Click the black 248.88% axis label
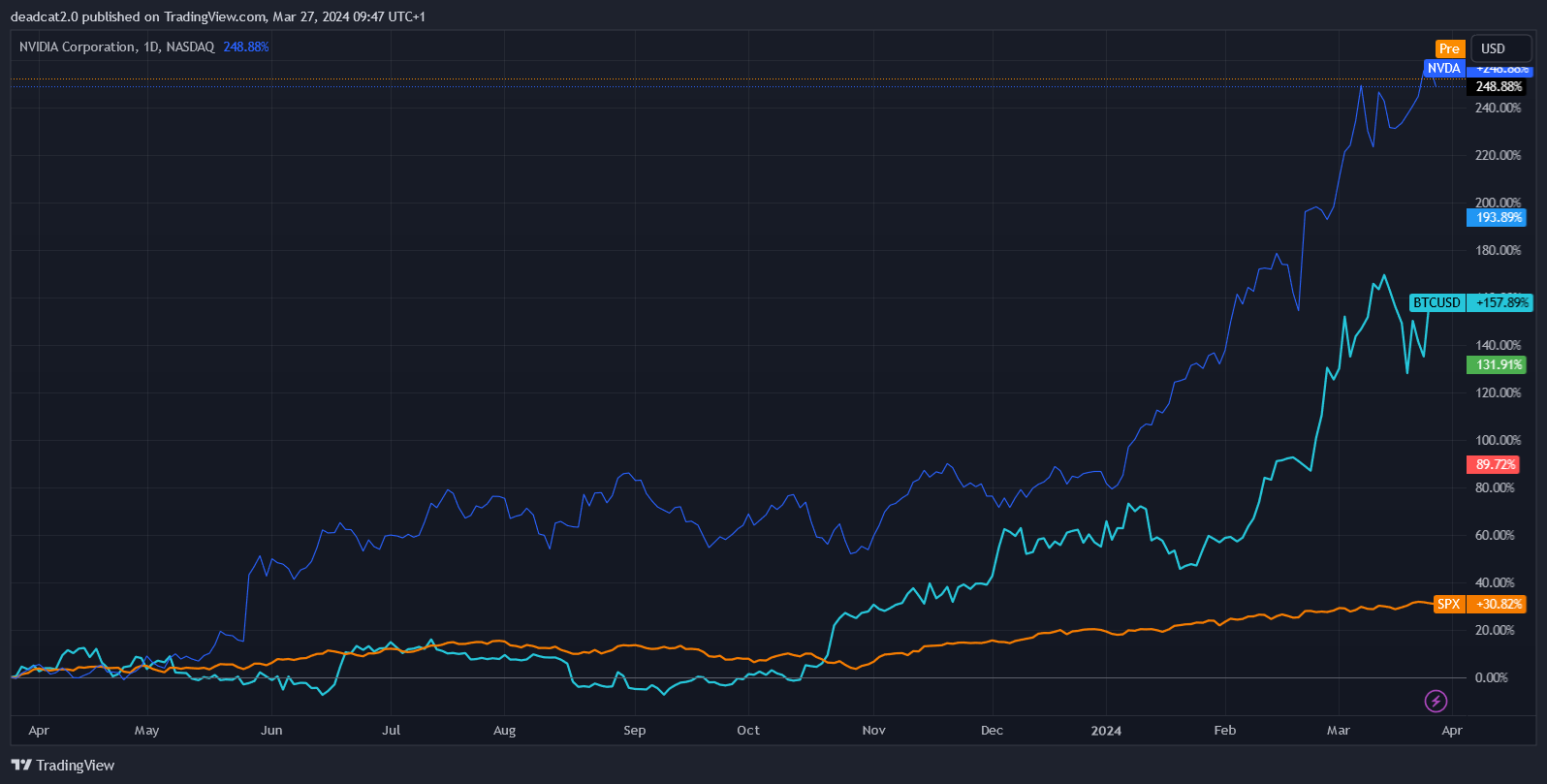The height and width of the screenshot is (784, 1547). point(1499,86)
